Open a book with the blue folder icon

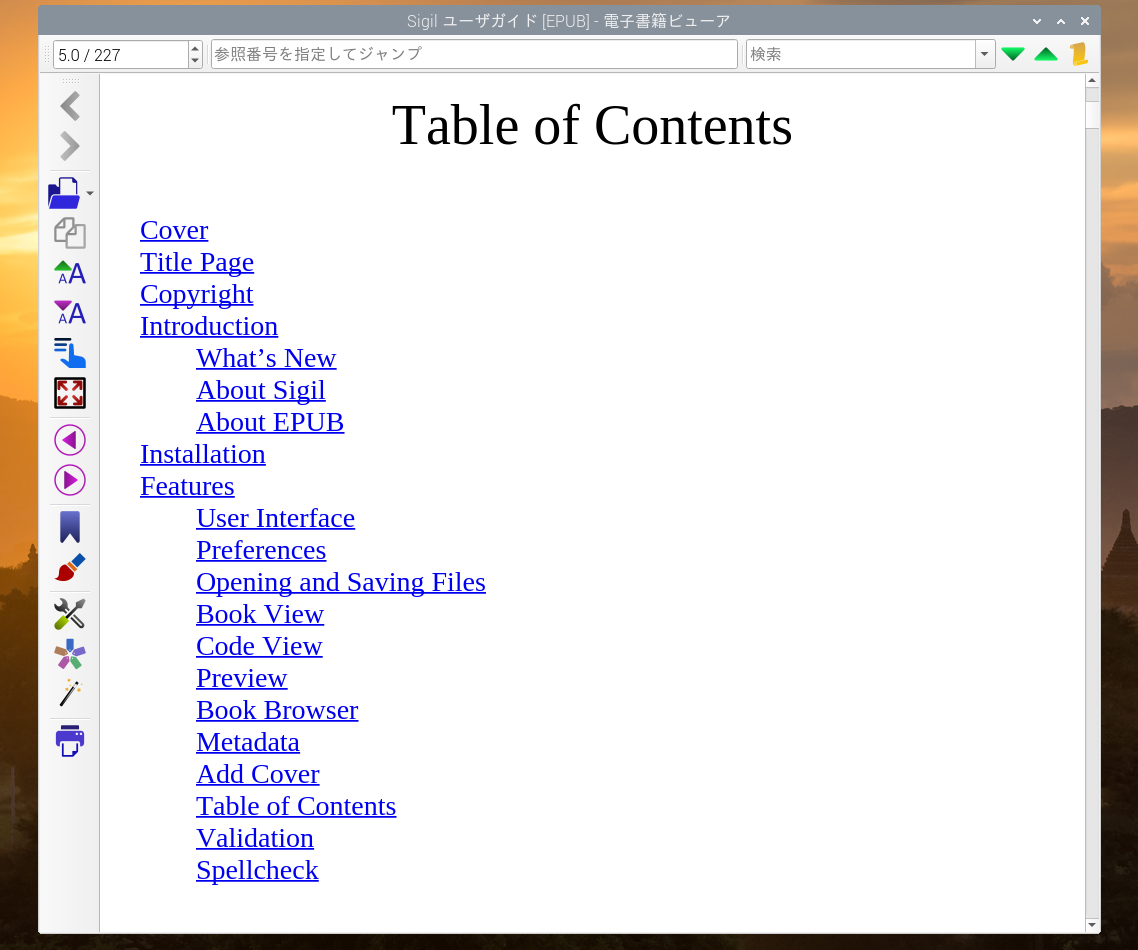coord(64,193)
